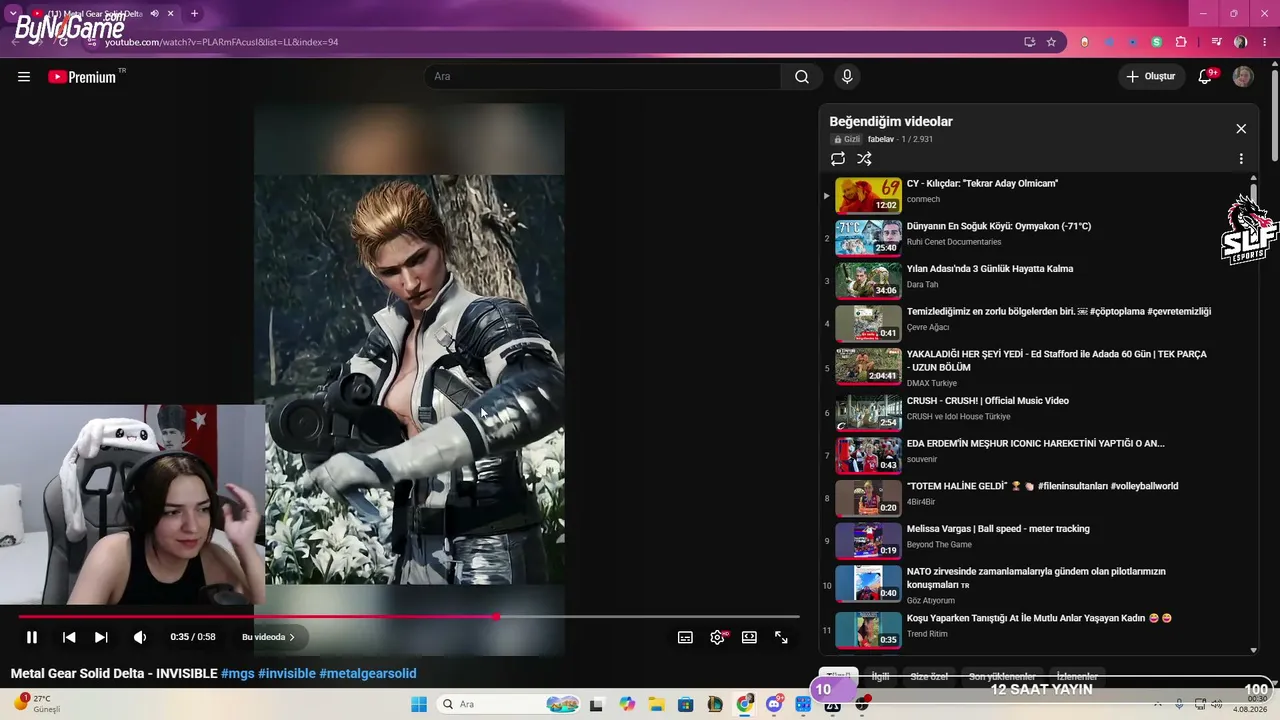Open the media control button in Chrome
Viewport: 1280px width, 720px height.
1217,42
